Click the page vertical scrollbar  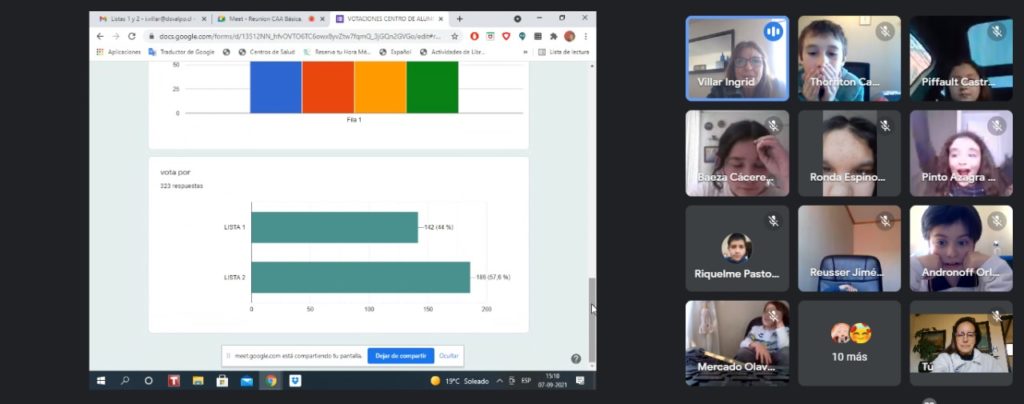[590, 300]
